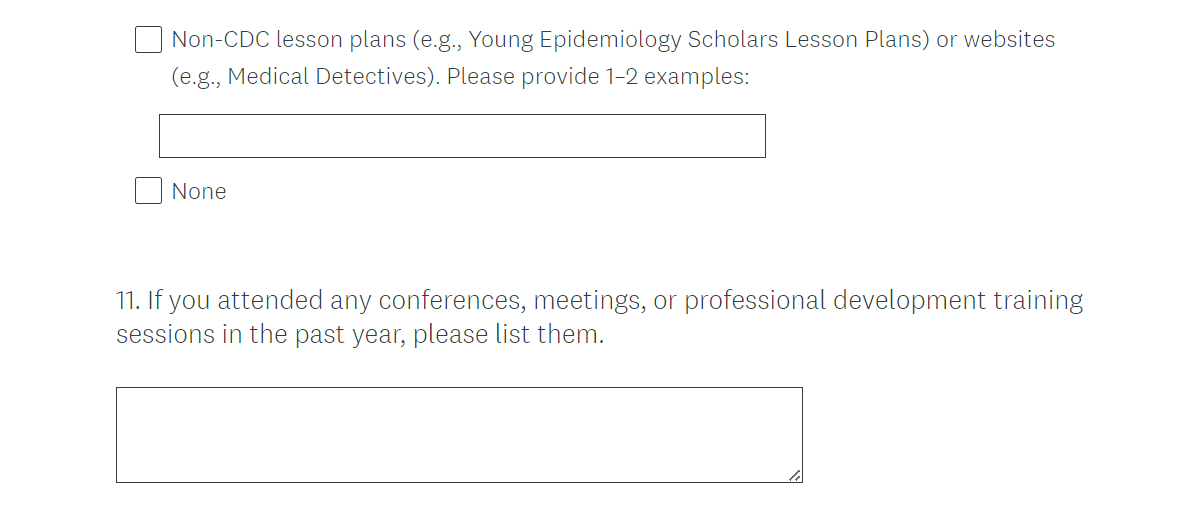Focus the conferences and meetings text area
Viewport: 1204px width, 517px height.
[459, 435]
